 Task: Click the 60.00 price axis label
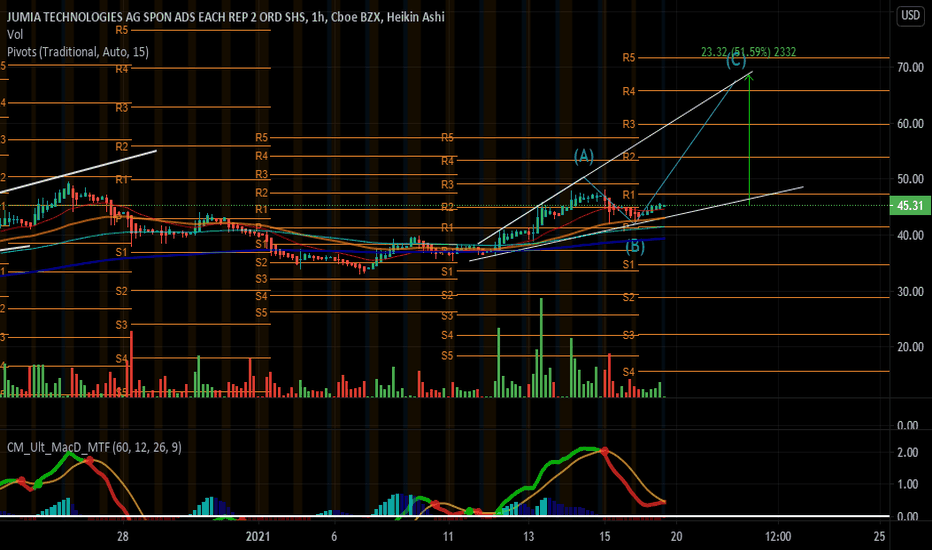click(910, 124)
